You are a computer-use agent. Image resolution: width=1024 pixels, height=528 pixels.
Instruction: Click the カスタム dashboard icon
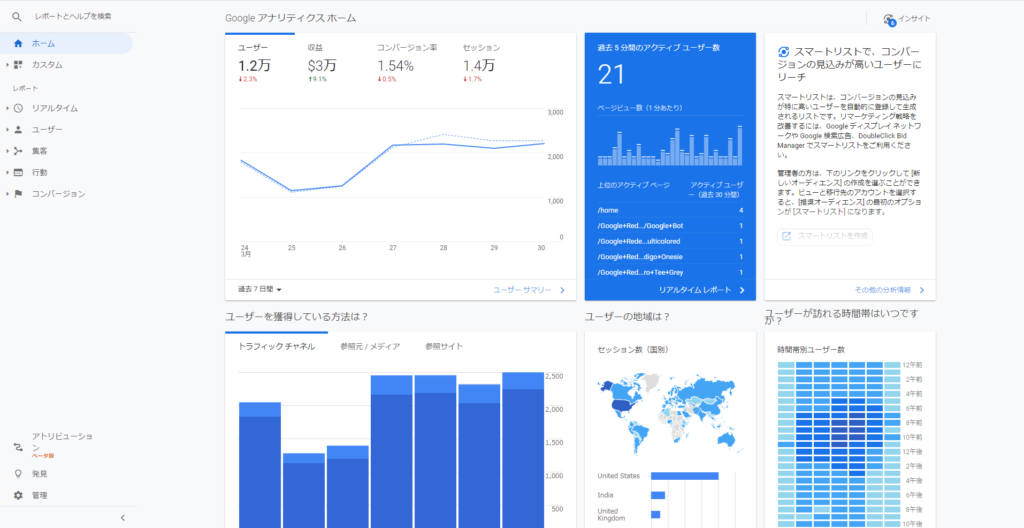click(x=18, y=65)
